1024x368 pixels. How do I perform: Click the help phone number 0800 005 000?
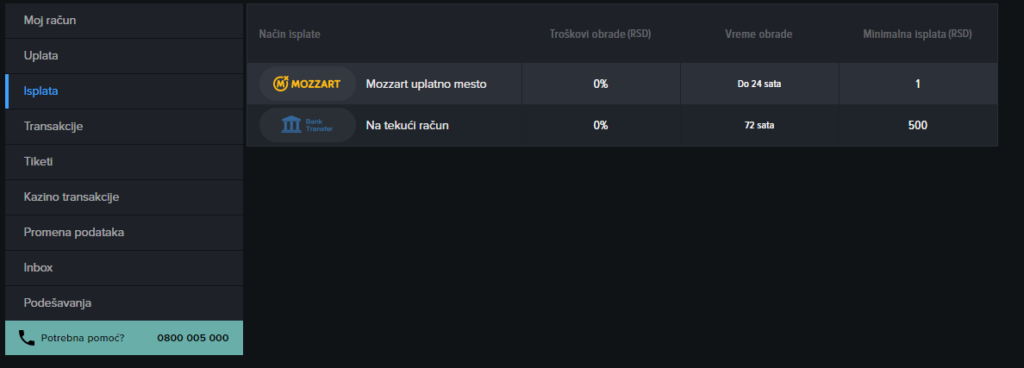coord(193,338)
